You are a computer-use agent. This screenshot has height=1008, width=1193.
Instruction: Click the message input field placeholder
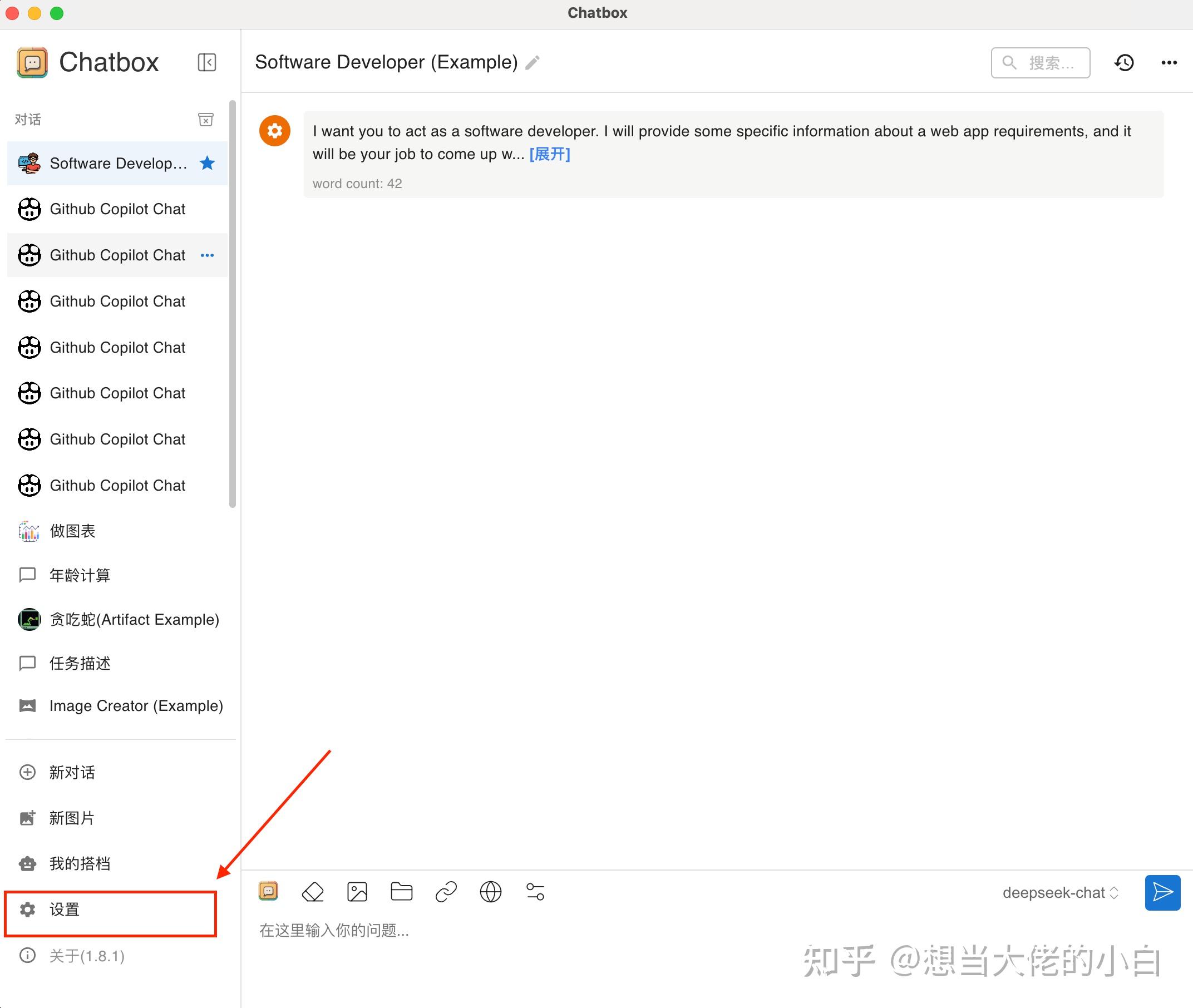[x=334, y=930]
